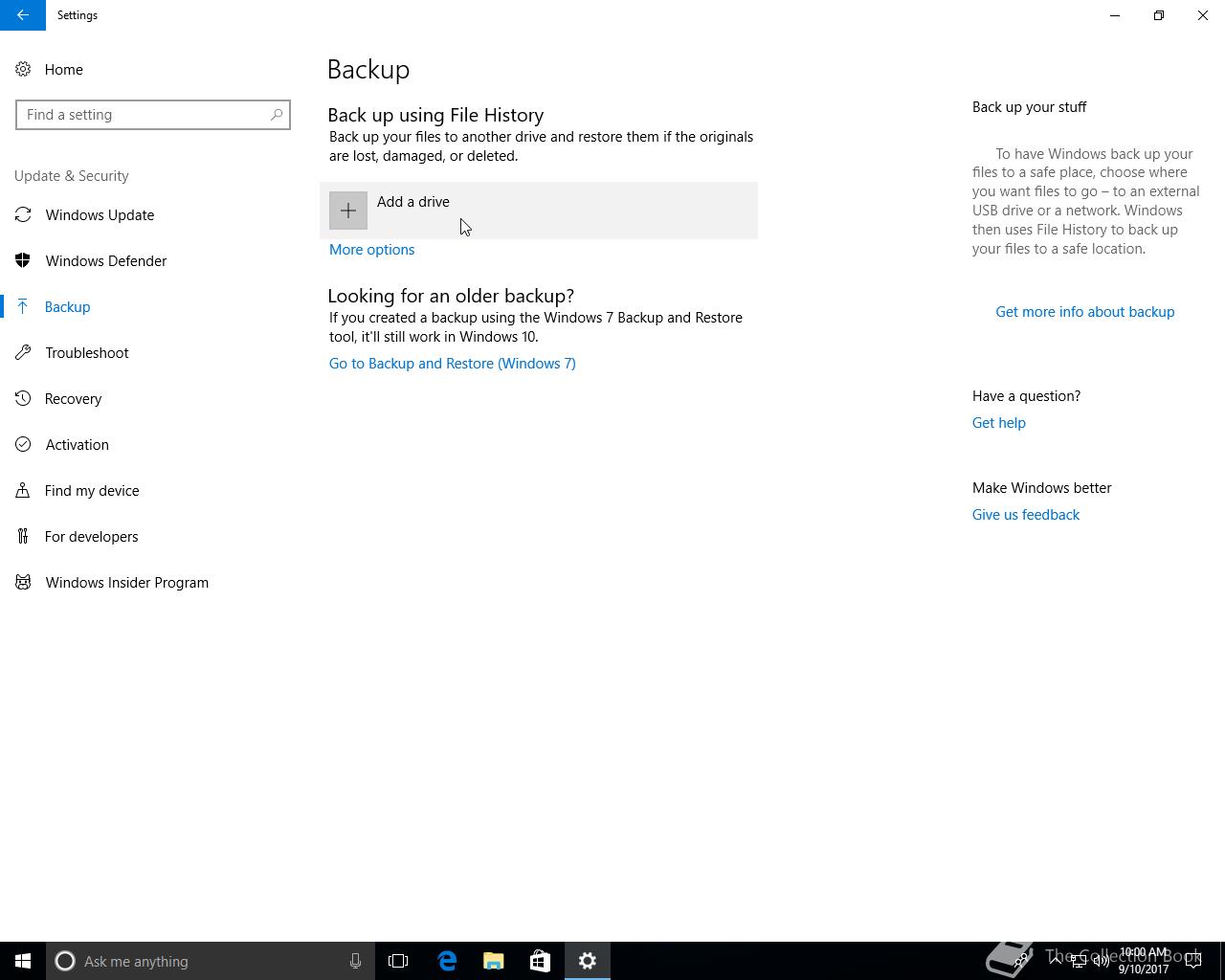This screenshot has width=1225, height=980.
Task: Click Add a drive button
Action: pyautogui.click(x=539, y=211)
